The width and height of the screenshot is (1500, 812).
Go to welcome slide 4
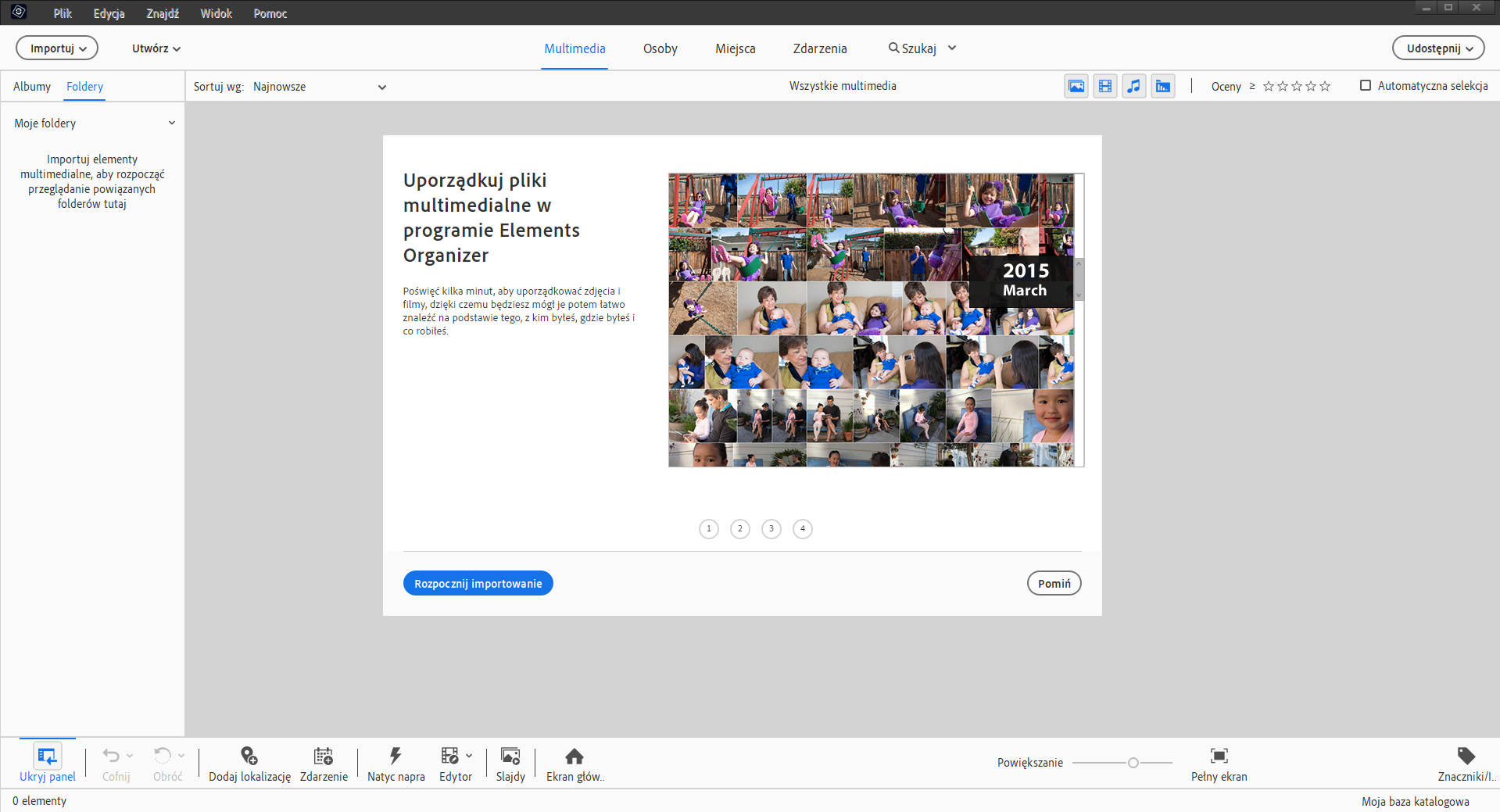coord(803,529)
